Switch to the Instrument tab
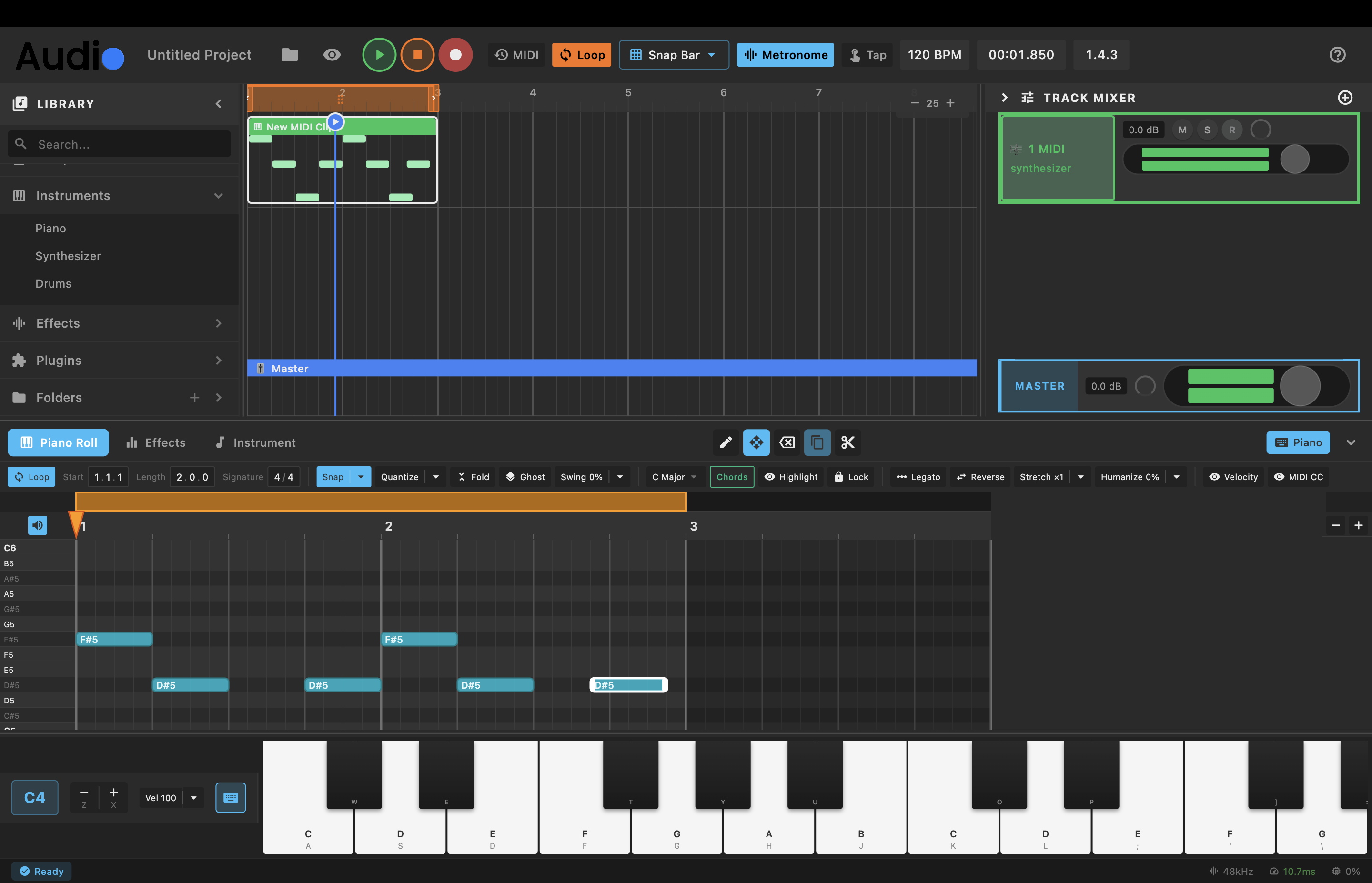 click(255, 442)
